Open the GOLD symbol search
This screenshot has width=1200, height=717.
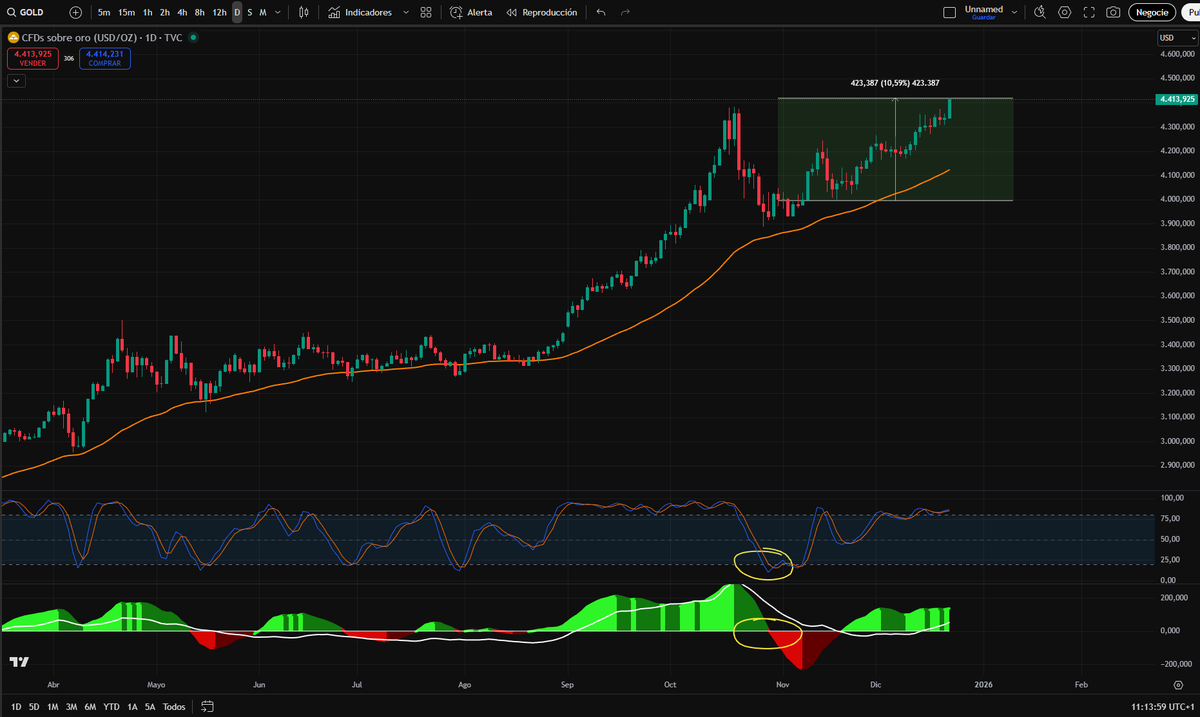[x=26, y=12]
